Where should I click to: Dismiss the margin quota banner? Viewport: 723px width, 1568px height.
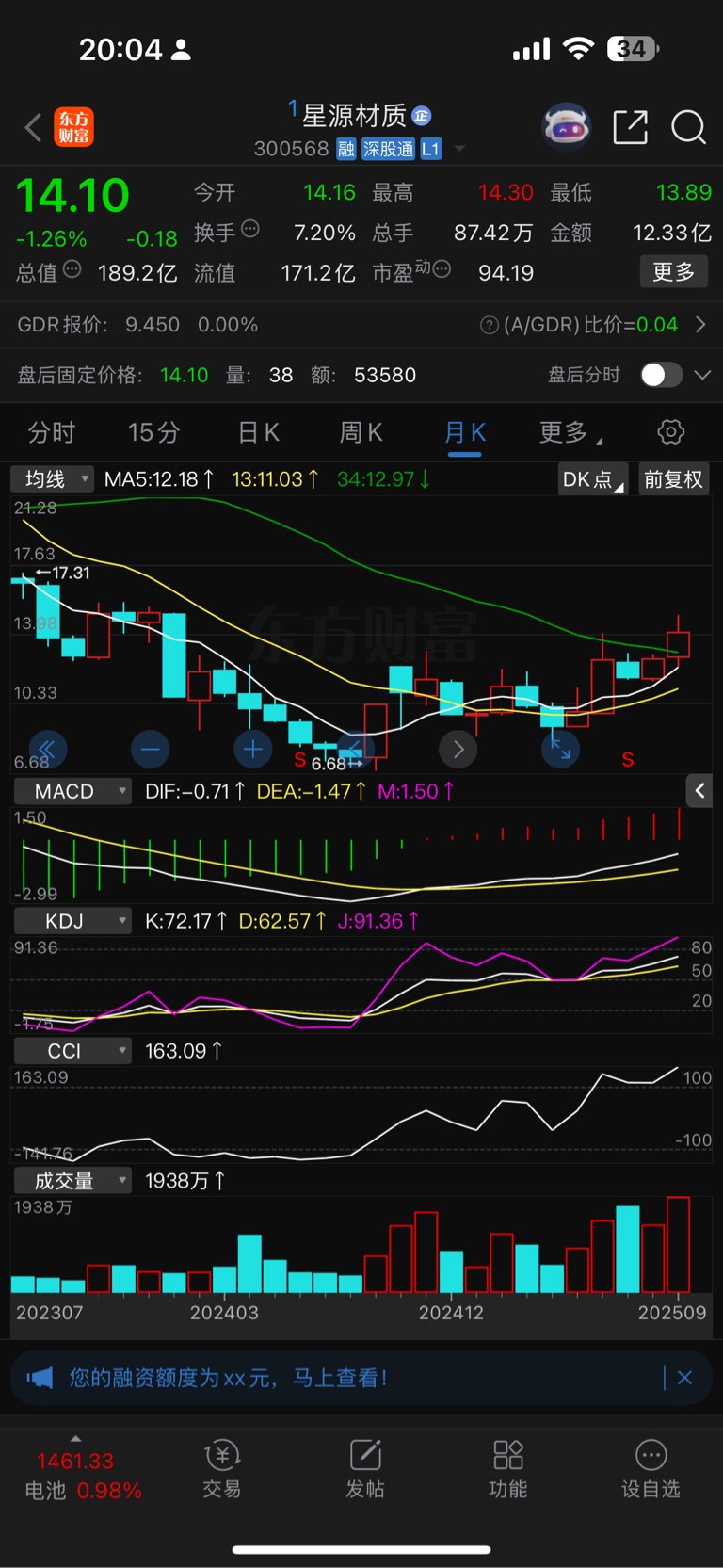(684, 1378)
